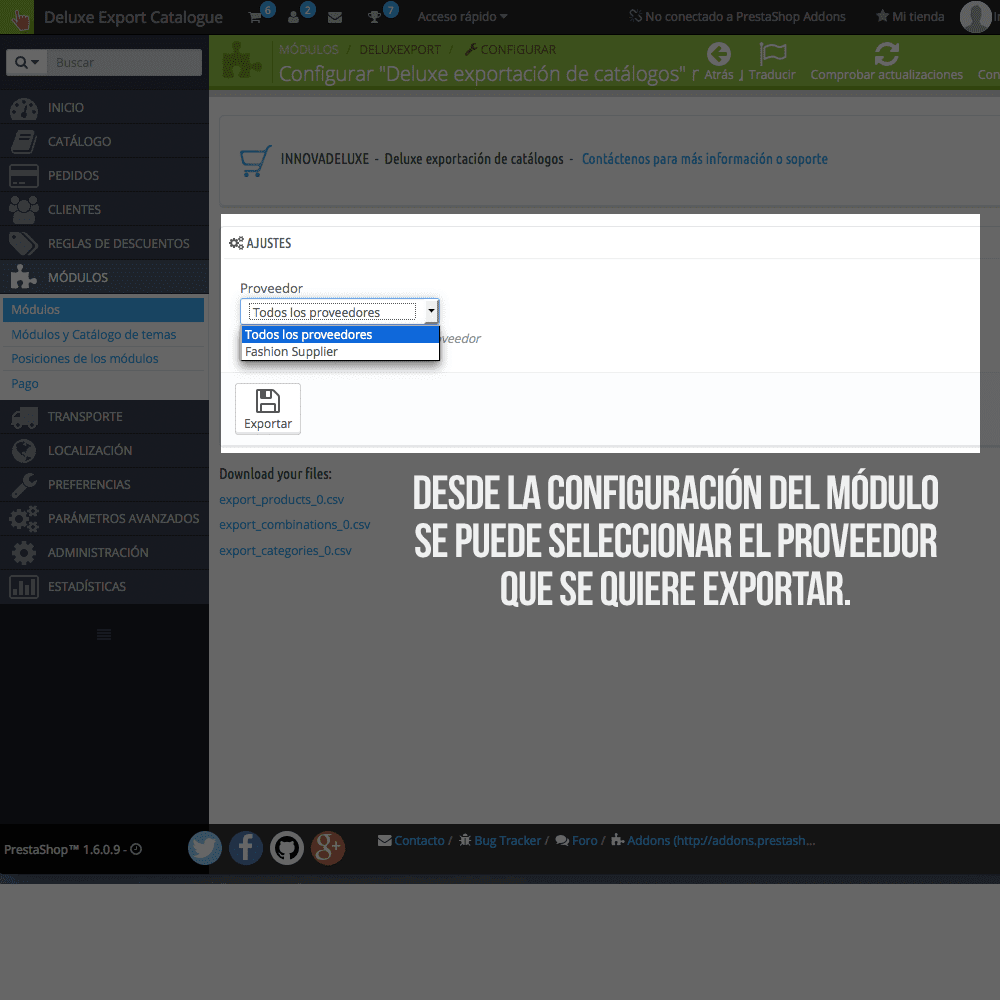Viewport: 1000px width, 1000px height.
Task: Click Contáctenos para más información o soporte
Action: point(705,159)
